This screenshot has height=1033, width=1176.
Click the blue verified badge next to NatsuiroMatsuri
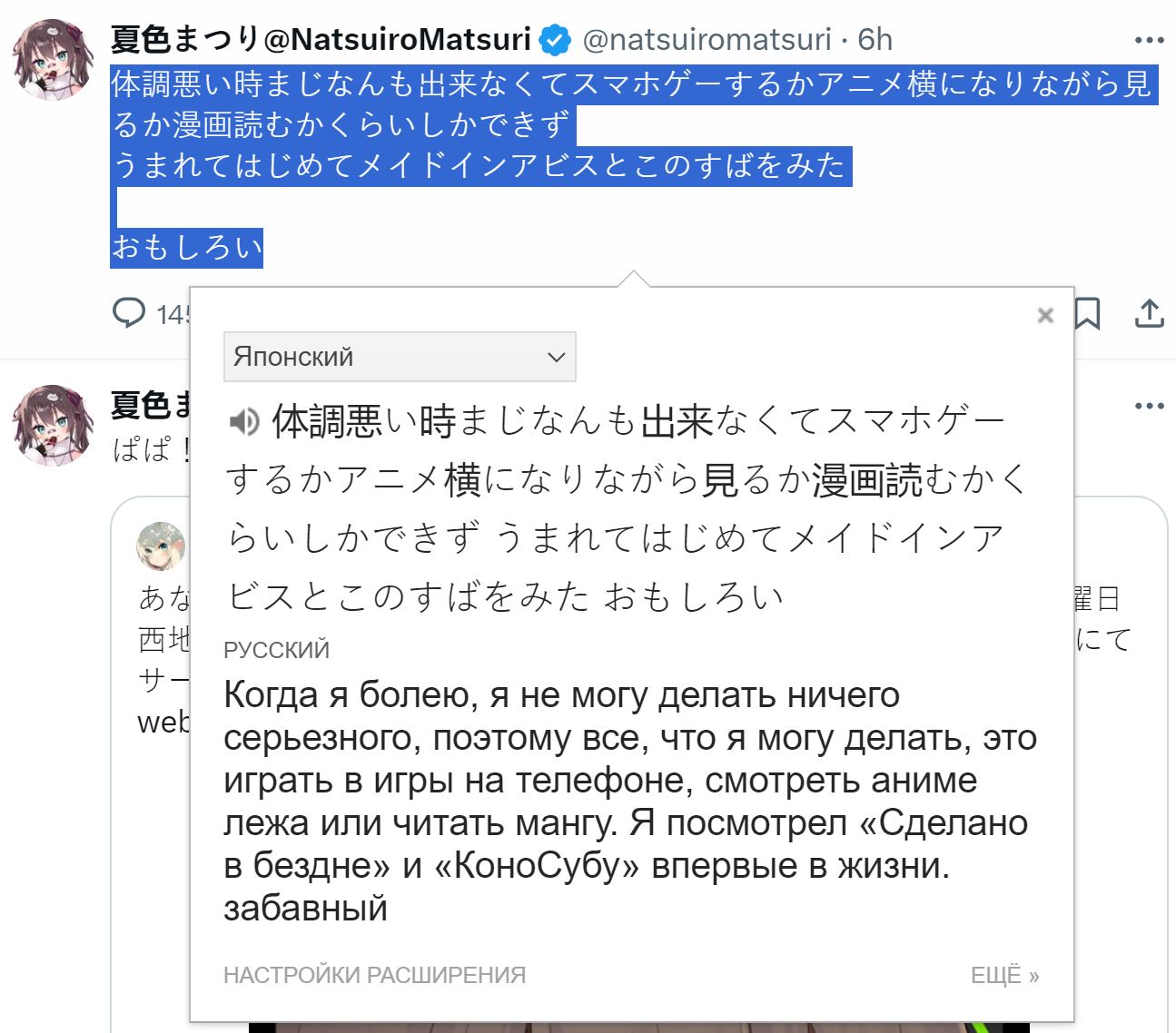click(555, 41)
